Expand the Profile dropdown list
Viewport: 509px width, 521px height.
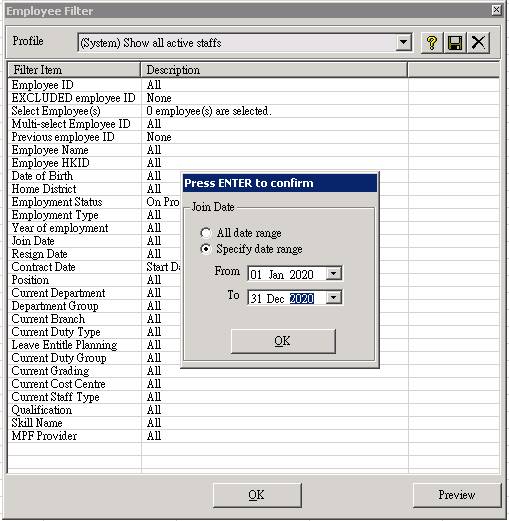click(x=403, y=42)
